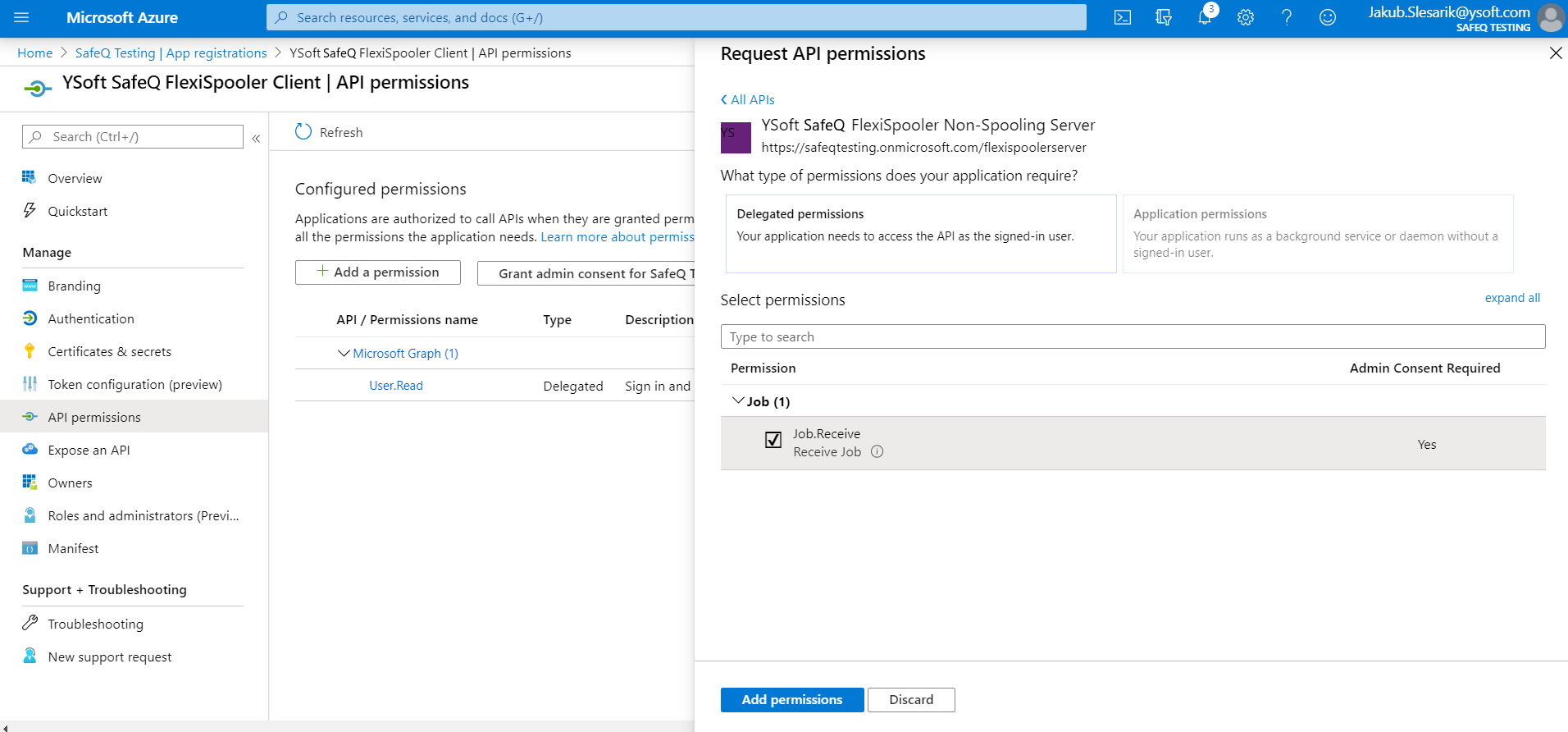
Task: Collapse the Microsoft Graph (1) row
Action: (x=344, y=353)
